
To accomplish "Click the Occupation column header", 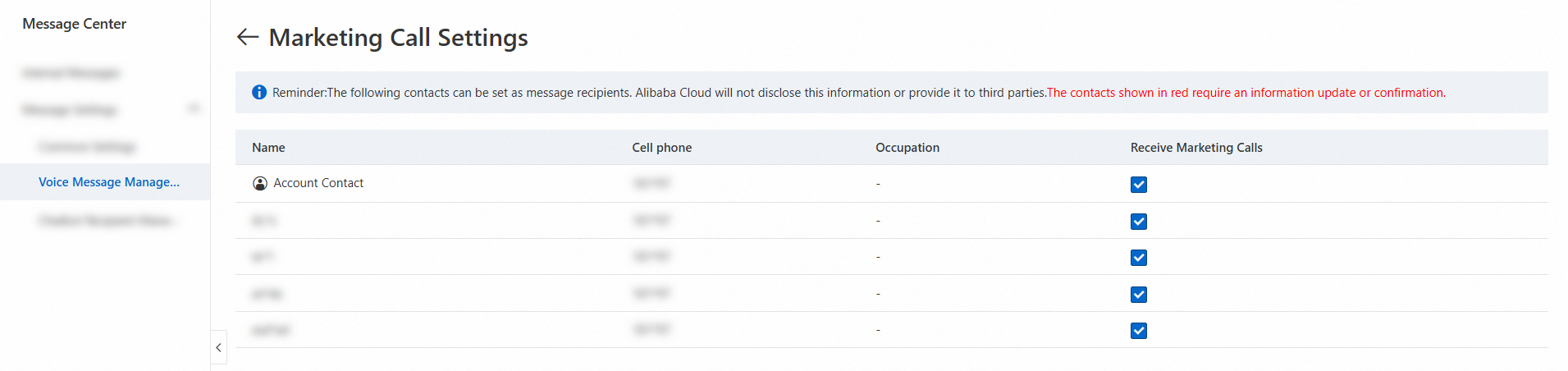I will [x=907, y=148].
